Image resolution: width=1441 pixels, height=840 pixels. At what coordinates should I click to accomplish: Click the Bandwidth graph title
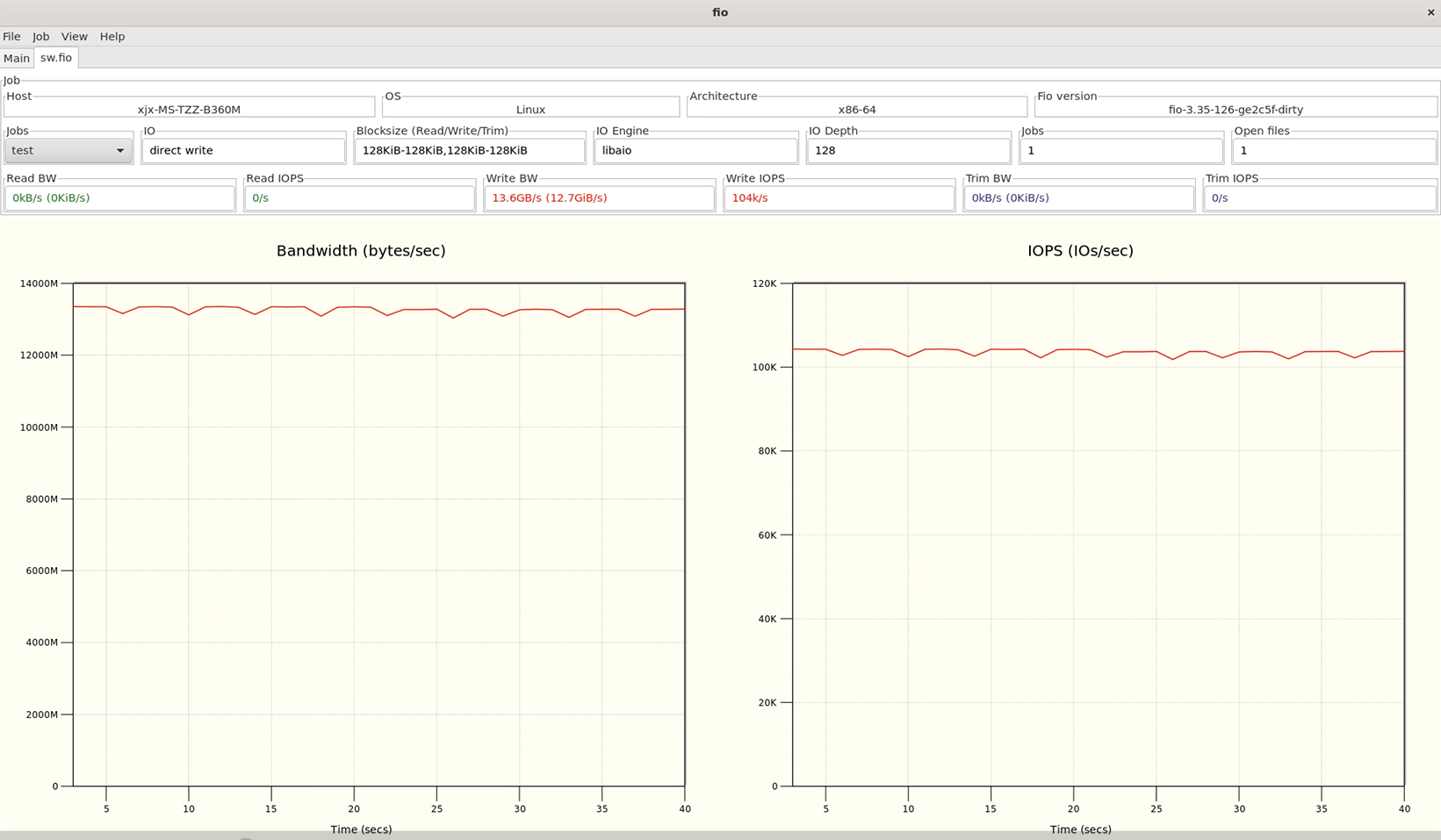pos(361,251)
